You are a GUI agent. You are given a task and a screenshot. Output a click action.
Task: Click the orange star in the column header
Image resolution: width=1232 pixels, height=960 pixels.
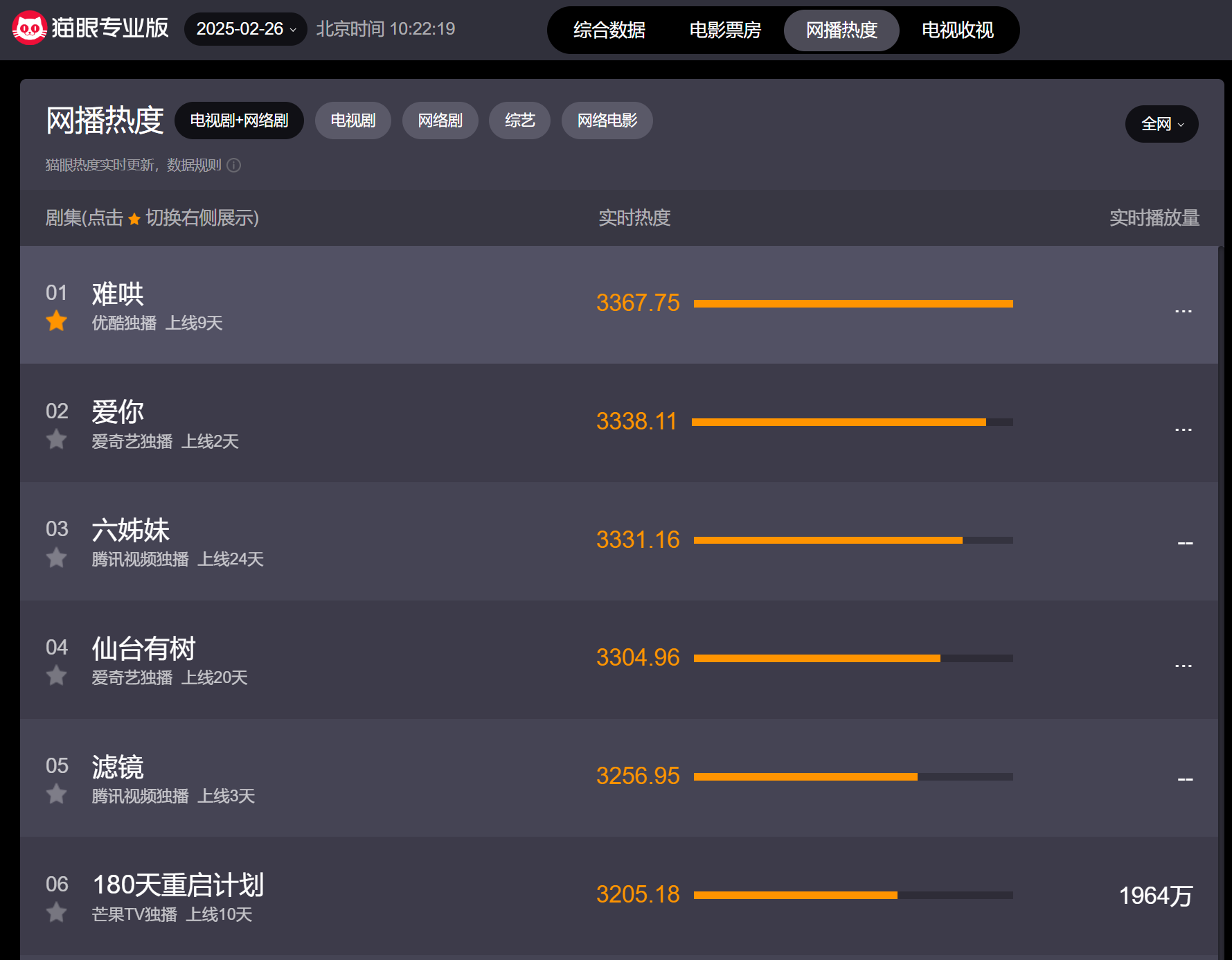134,219
